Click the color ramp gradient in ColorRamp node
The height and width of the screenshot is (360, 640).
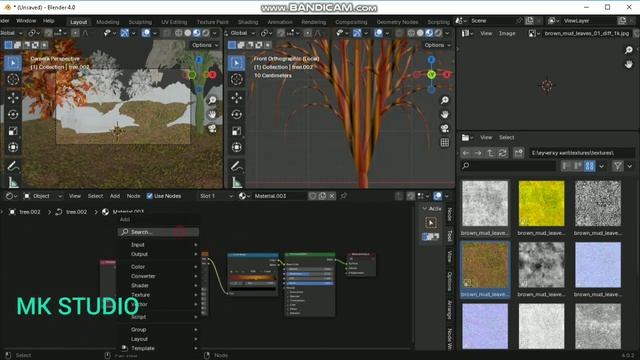point(253,278)
